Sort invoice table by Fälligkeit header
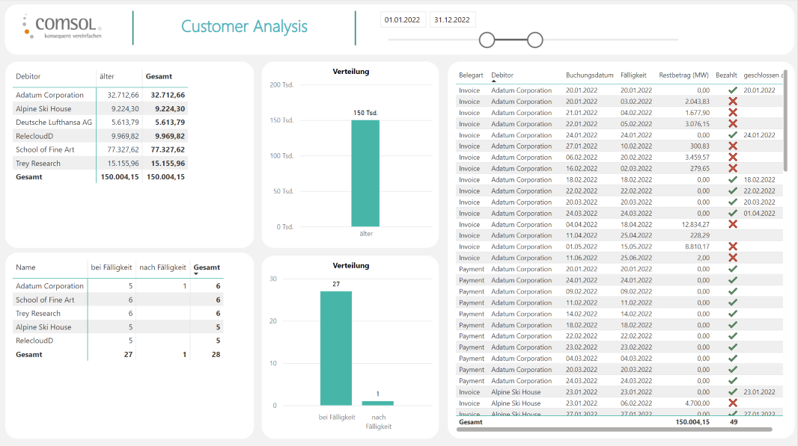Image resolution: width=798 pixels, height=446 pixels. [x=633, y=75]
